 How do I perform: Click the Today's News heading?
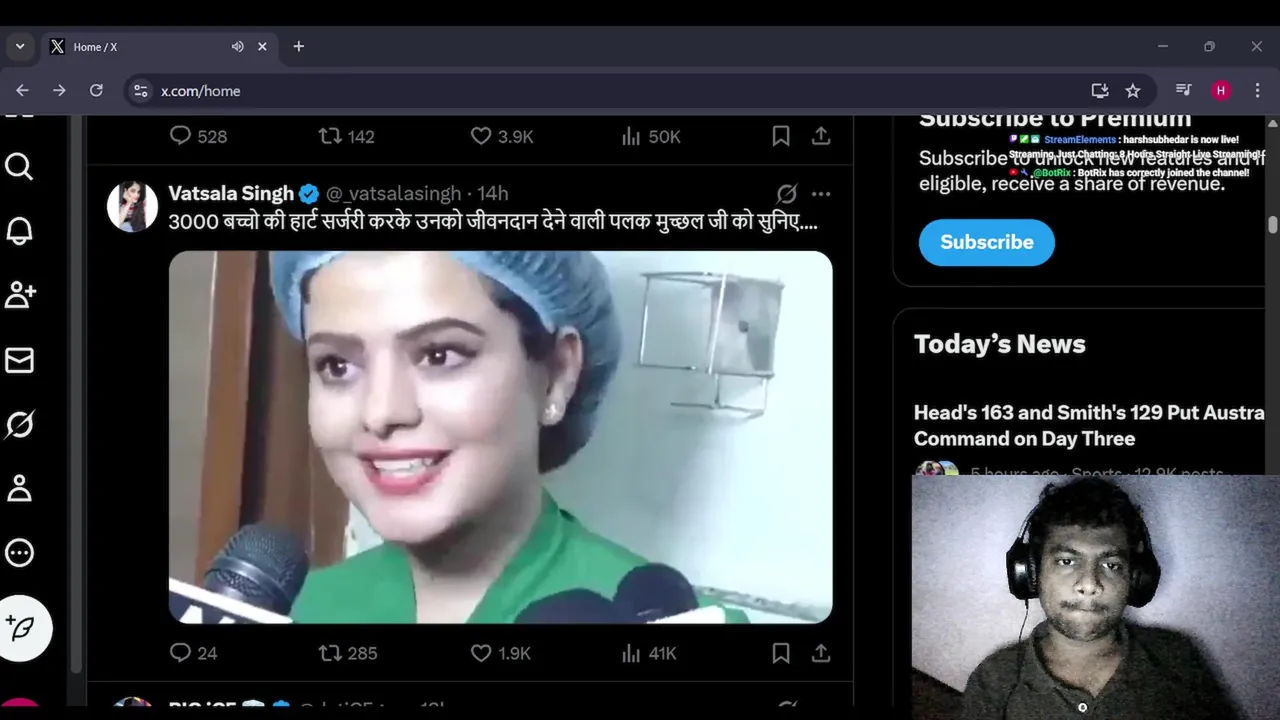(x=999, y=344)
